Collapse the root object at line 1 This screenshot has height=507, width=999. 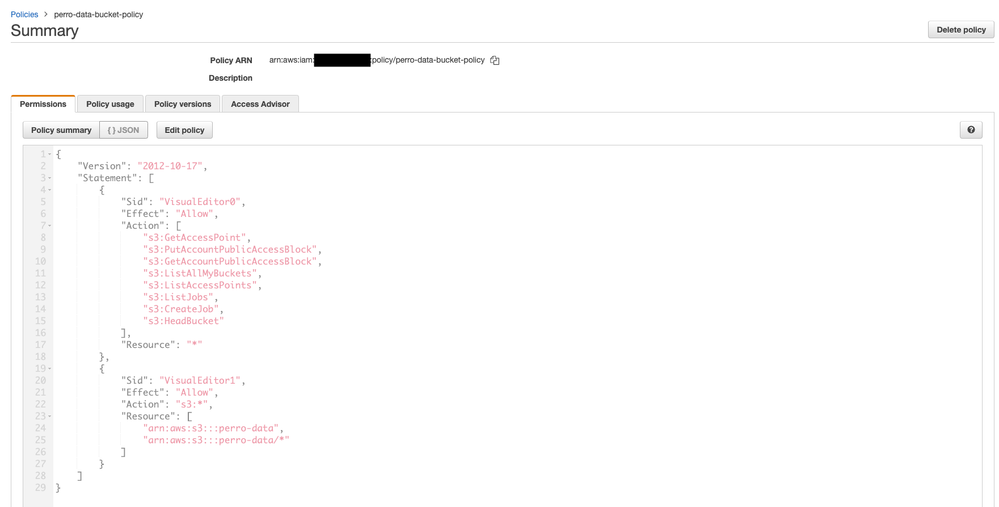(50, 154)
